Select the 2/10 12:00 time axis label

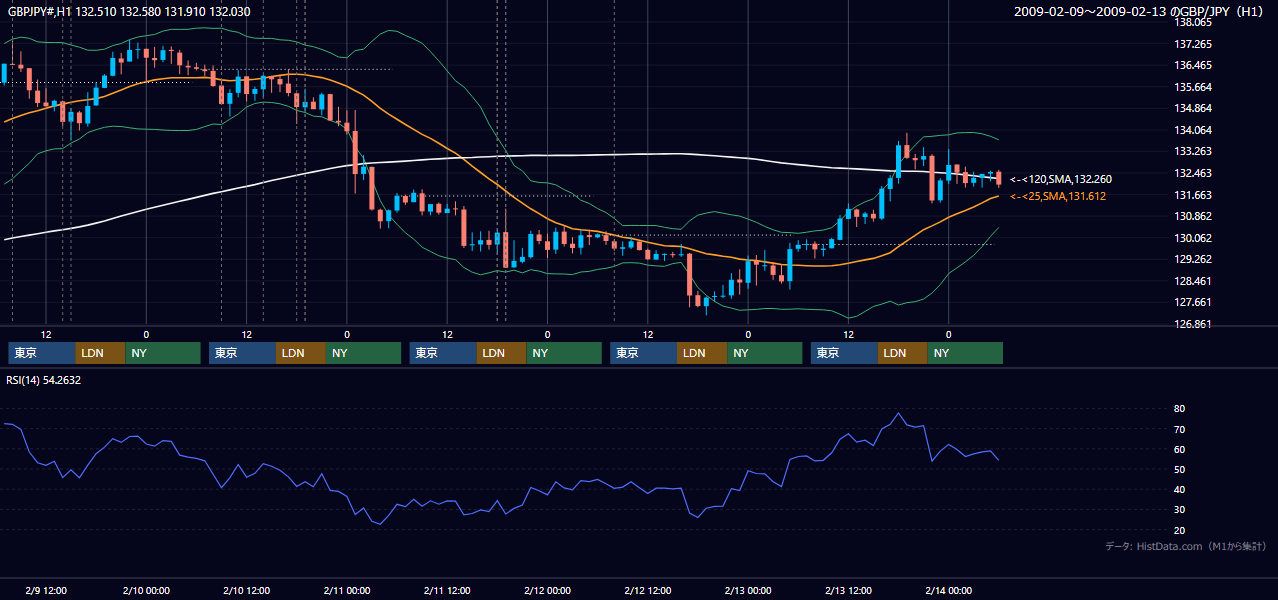pos(246,590)
